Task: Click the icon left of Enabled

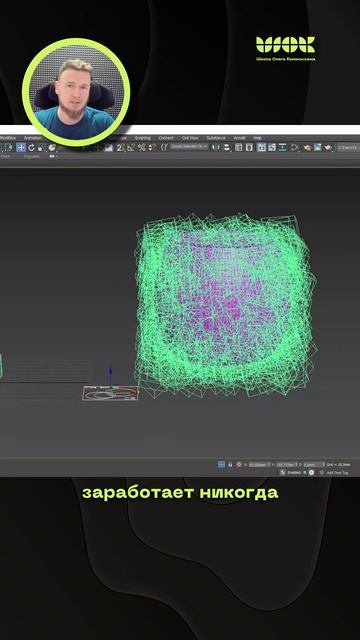Action: (x=282, y=472)
